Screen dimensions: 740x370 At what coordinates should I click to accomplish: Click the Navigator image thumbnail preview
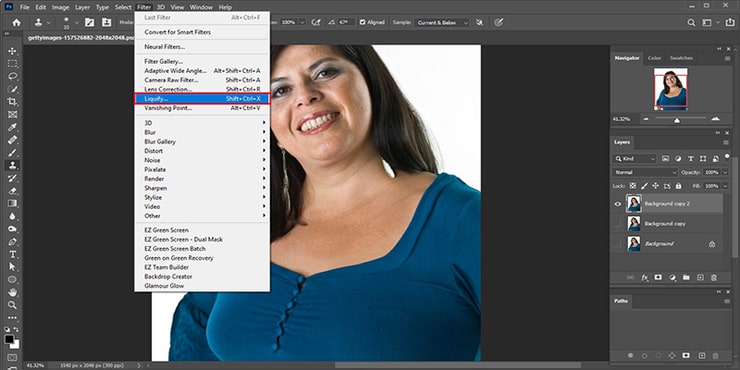(x=670, y=88)
